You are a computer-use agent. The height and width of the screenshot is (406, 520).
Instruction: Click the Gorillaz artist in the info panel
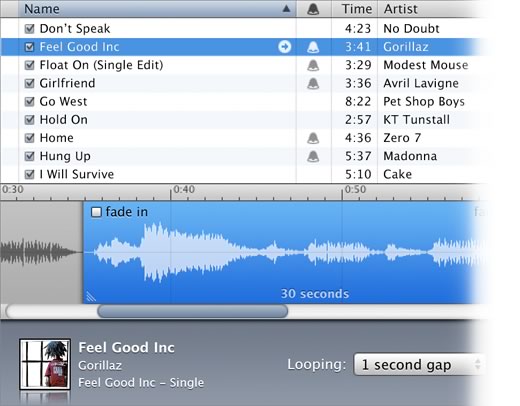100,365
